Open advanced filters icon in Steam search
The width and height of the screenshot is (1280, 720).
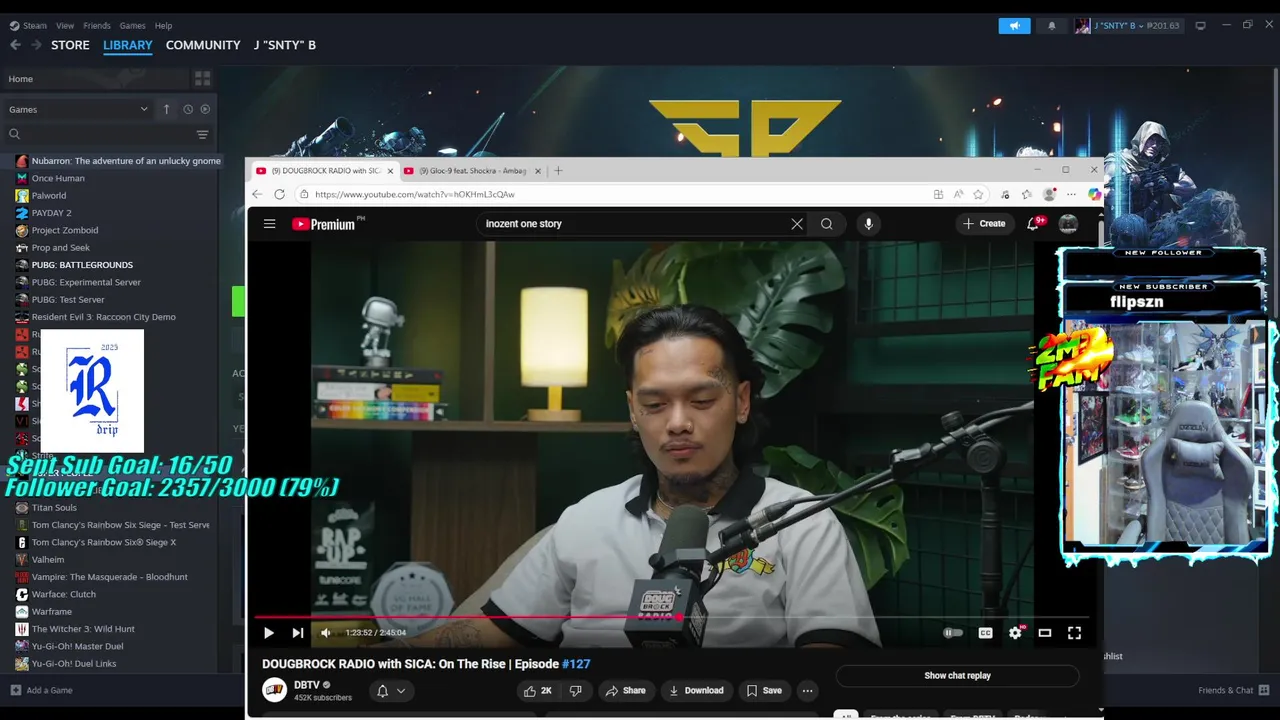click(202, 134)
